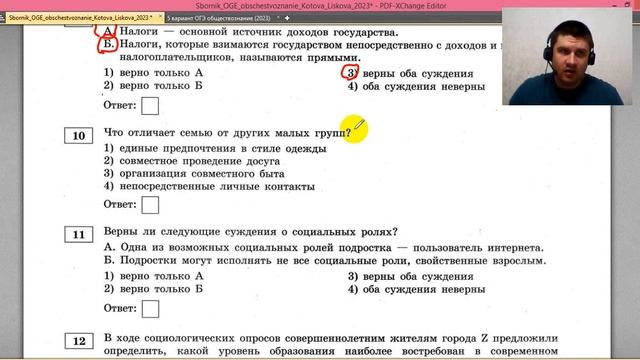Click '1) верно только А' in top question

pyautogui.click(x=153, y=73)
